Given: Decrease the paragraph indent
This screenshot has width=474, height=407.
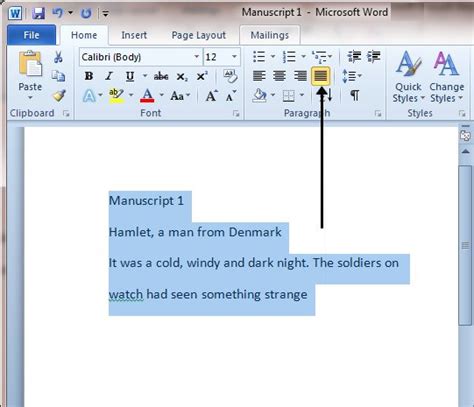Looking at the screenshot, I should (x=354, y=57).
